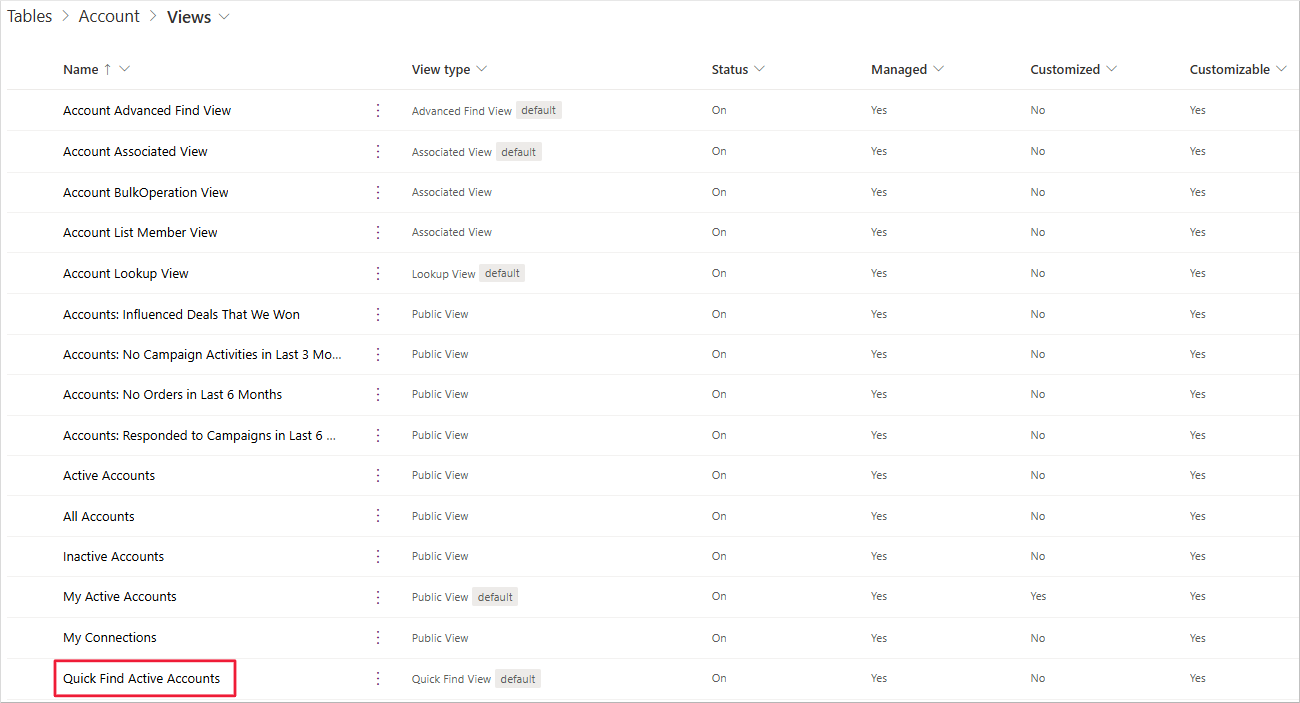This screenshot has height=703, width=1300.
Task: Go to the Tables breadcrumb
Action: pos(29,17)
